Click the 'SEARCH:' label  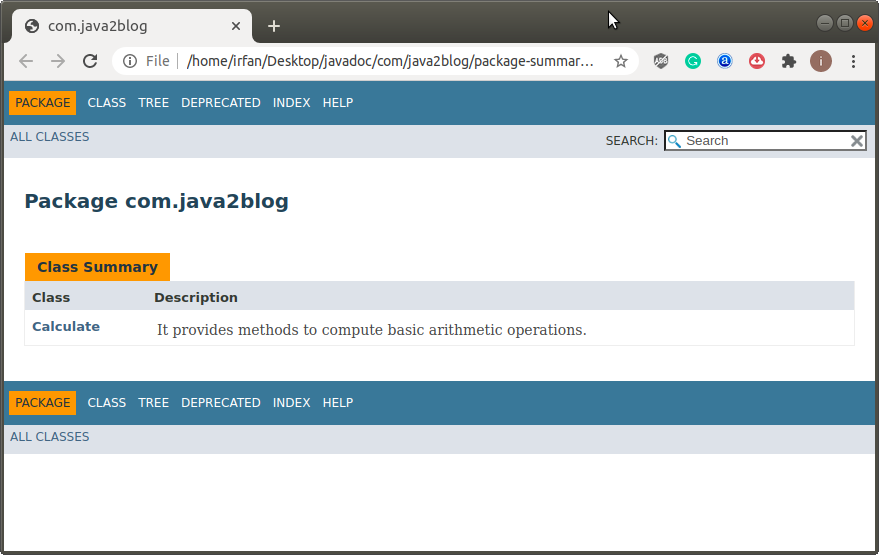coord(632,141)
